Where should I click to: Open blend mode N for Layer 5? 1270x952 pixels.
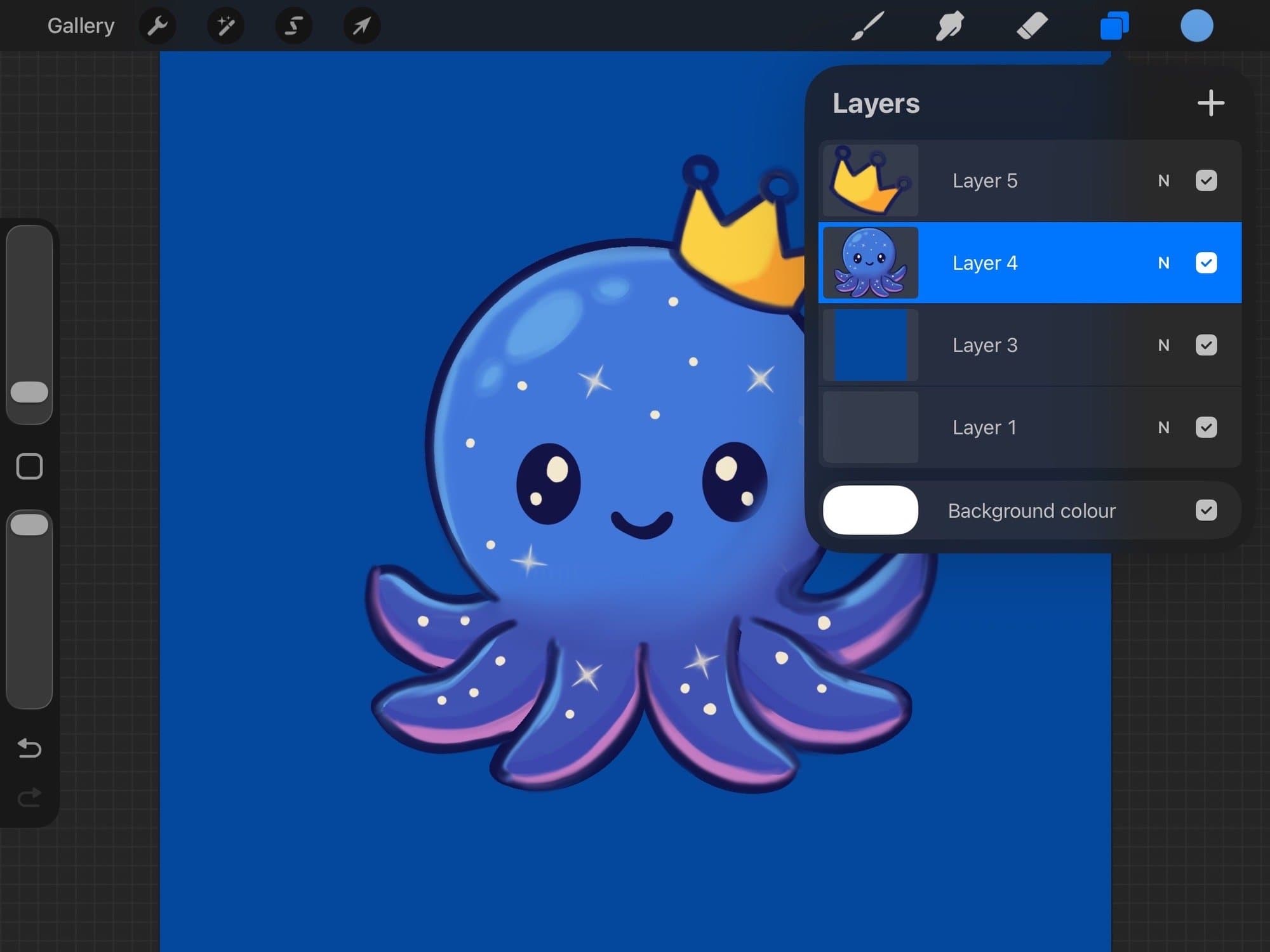pos(1163,181)
